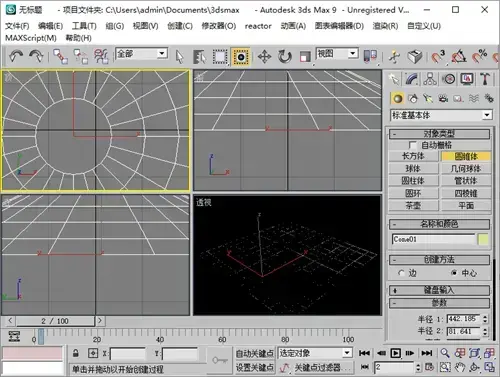
Task: Toggle Angle Snap icon
Action: [x=459, y=56]
